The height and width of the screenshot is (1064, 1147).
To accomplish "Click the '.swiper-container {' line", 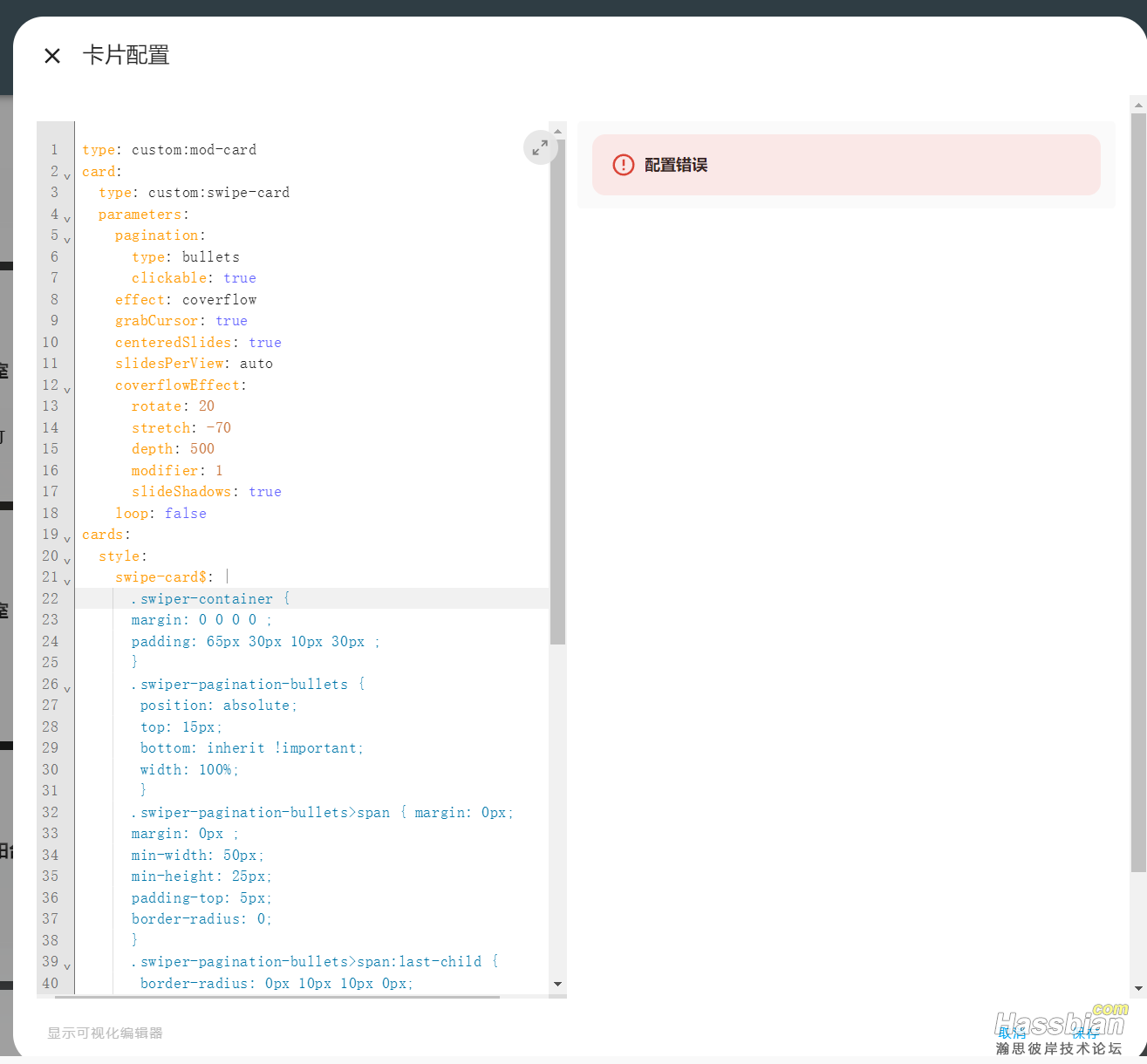I will click(210, 599).
